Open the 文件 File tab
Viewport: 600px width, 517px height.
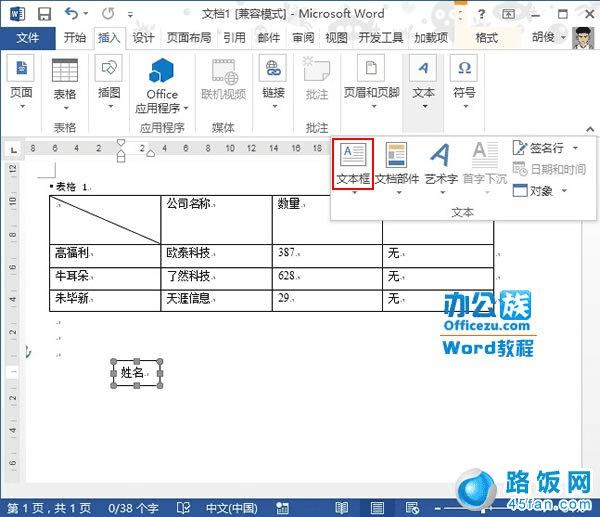coord(28,38)
